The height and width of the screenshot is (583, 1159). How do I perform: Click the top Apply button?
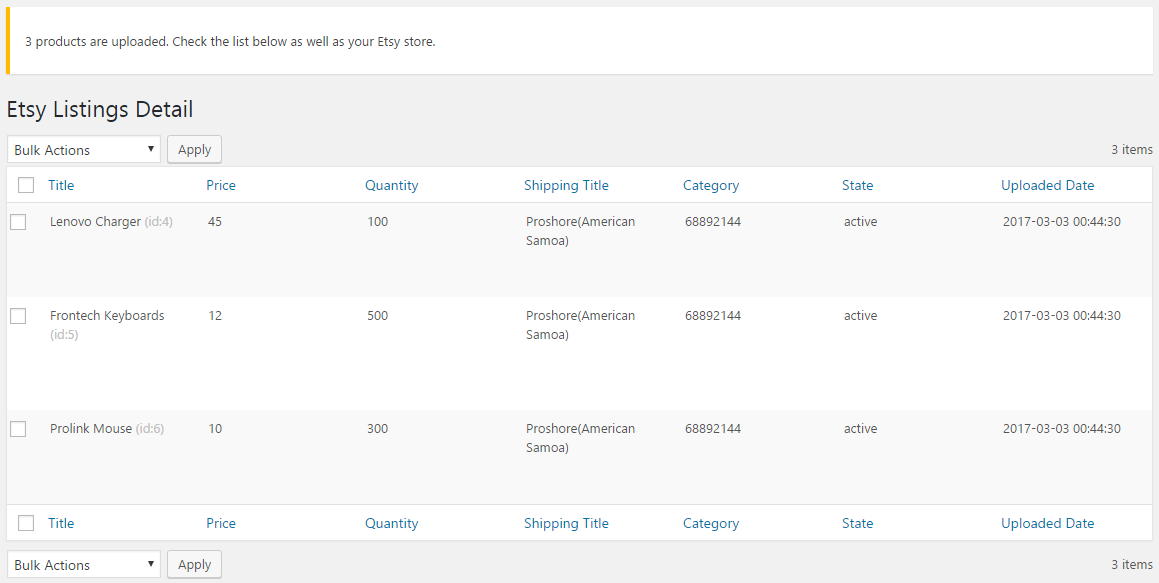coord(194,149)
